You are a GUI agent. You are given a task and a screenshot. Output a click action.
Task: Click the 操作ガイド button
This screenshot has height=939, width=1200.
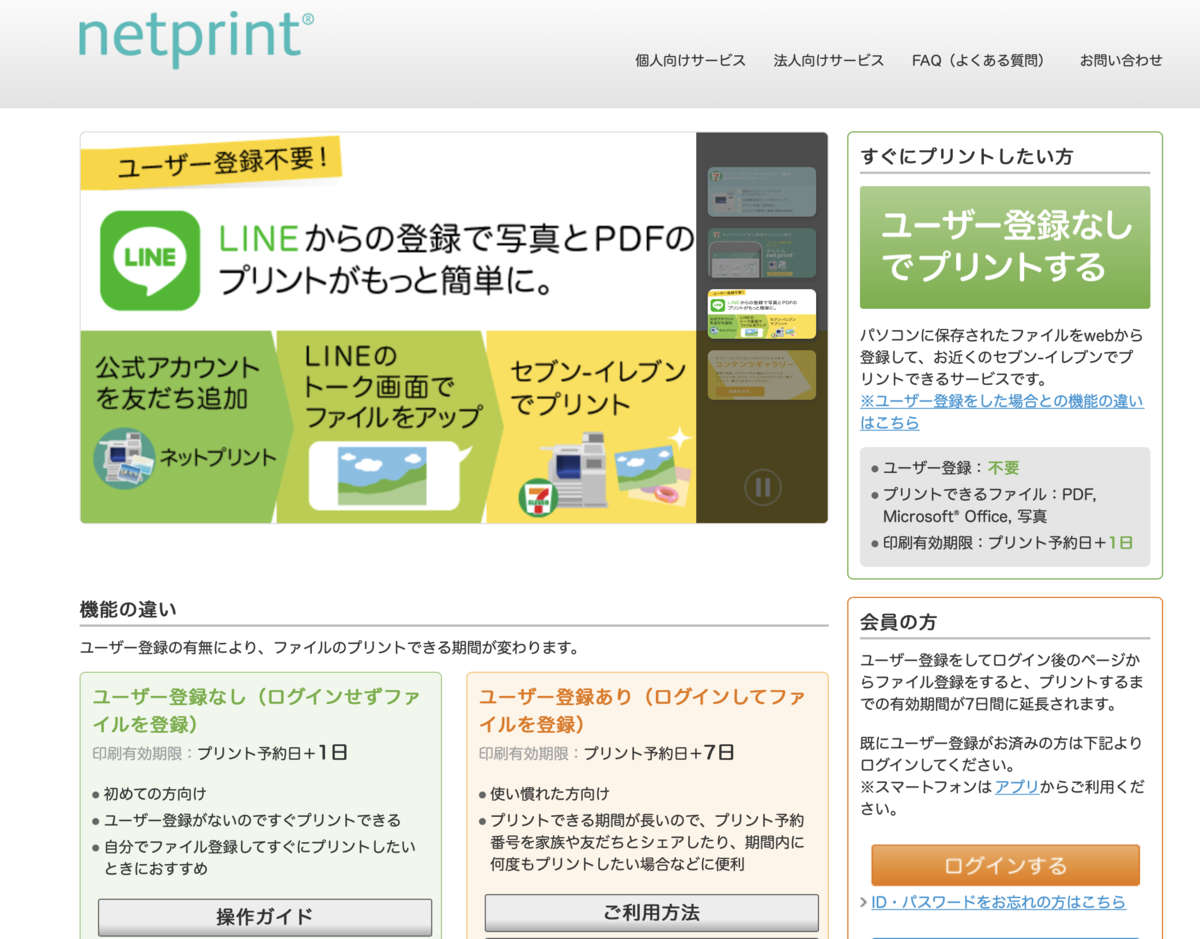pos(265,917)
